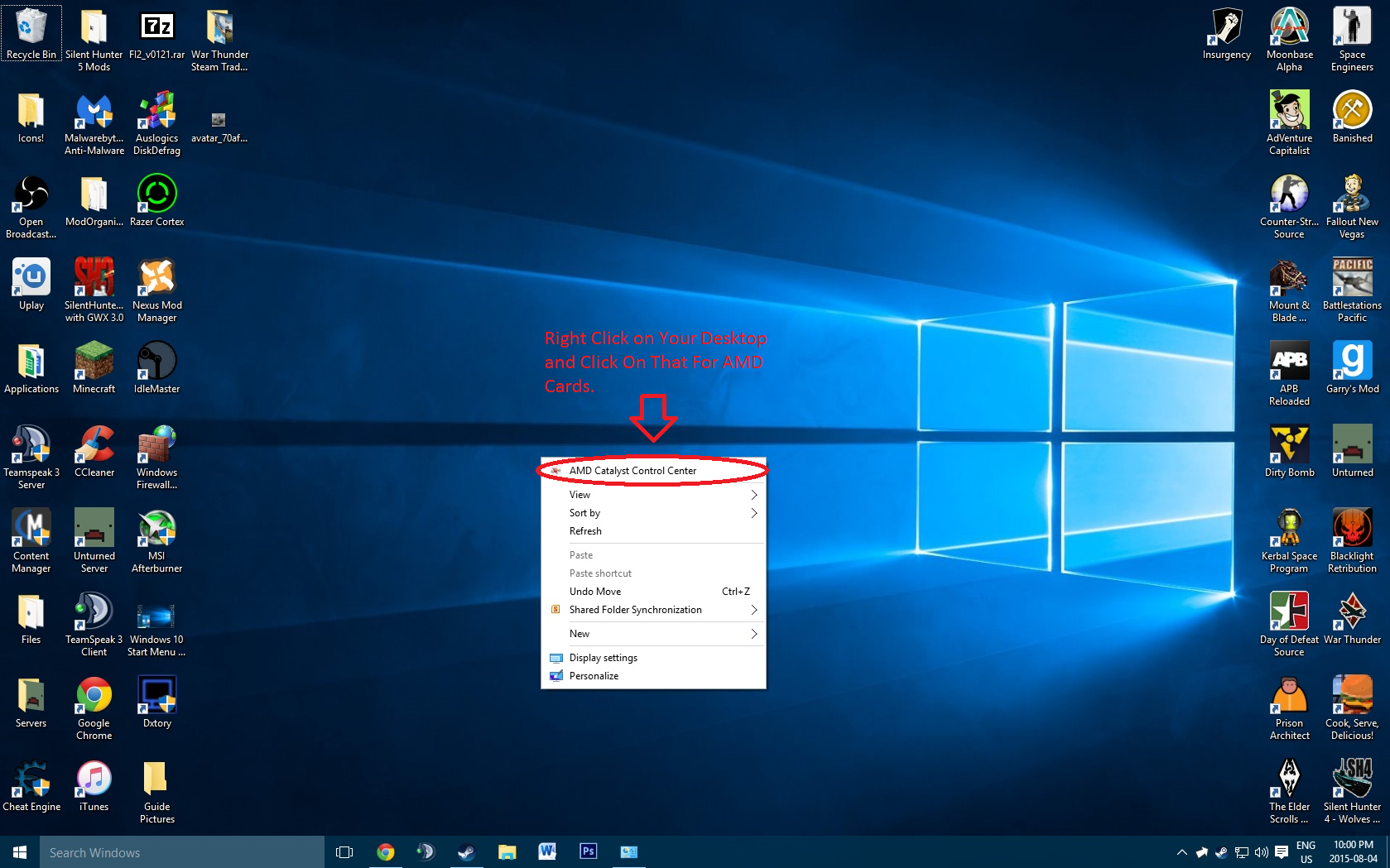Viewport: 1390px width, 868px height.
Task: Select Counter-Strike Source shortcut
Action: tap(1290, 207)
